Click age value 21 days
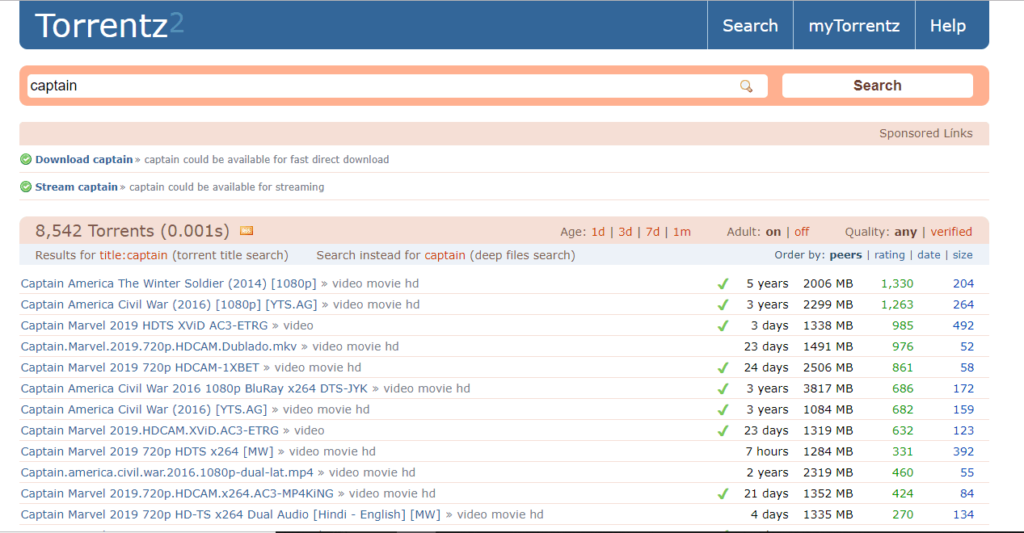The image size is (1024, 533). click(x=766, y=493)
